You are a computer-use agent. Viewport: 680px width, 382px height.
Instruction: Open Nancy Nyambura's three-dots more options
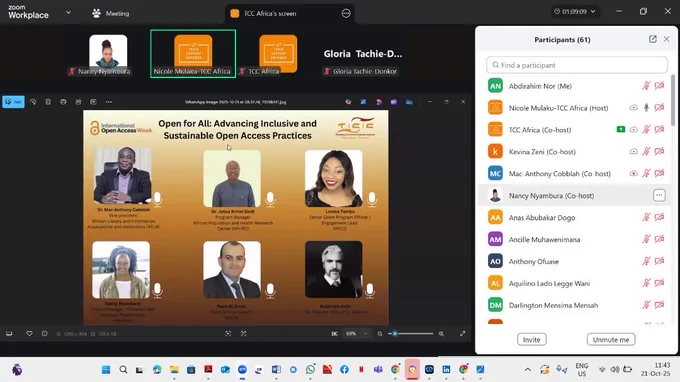click(x=659, y=195)
